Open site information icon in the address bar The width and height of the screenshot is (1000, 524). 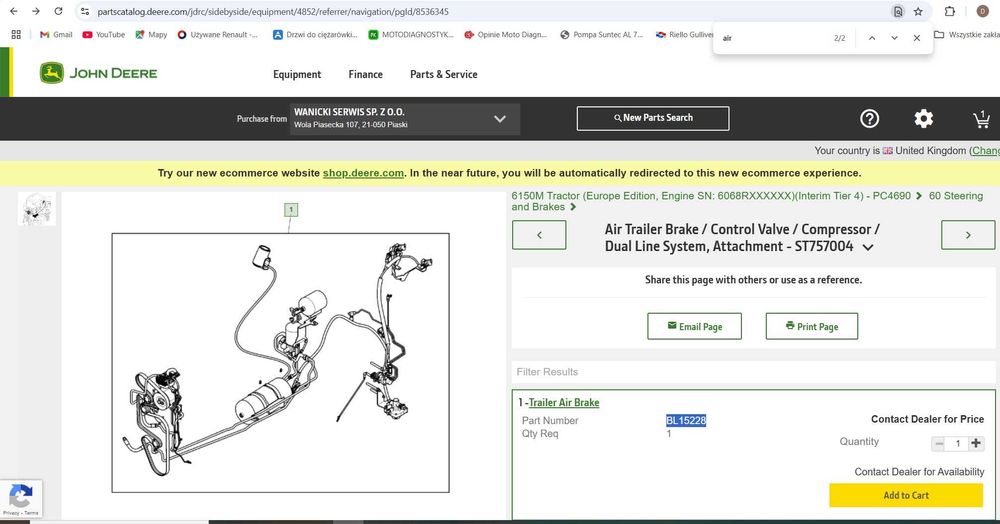(x=85, y=11)
